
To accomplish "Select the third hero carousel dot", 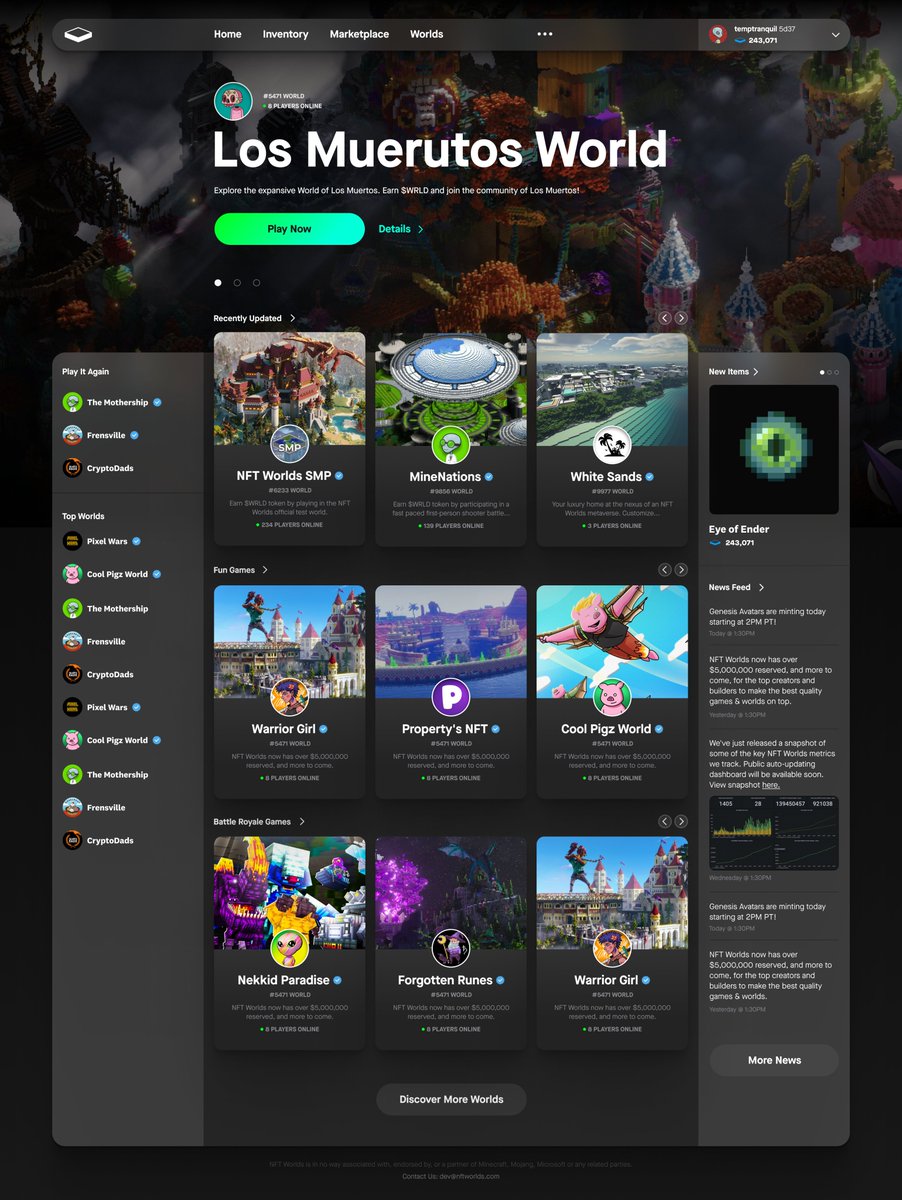I will coord(256,283).
